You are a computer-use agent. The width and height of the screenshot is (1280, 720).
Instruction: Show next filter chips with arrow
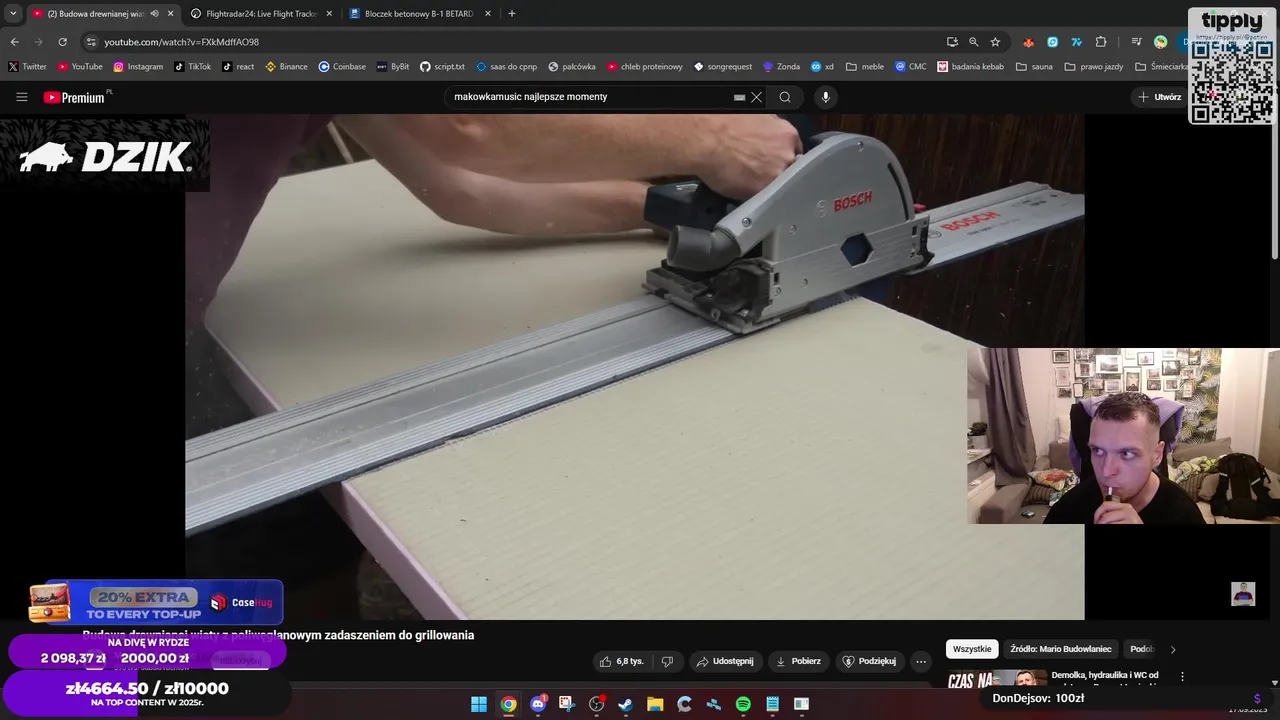[x=1173, y=649]
